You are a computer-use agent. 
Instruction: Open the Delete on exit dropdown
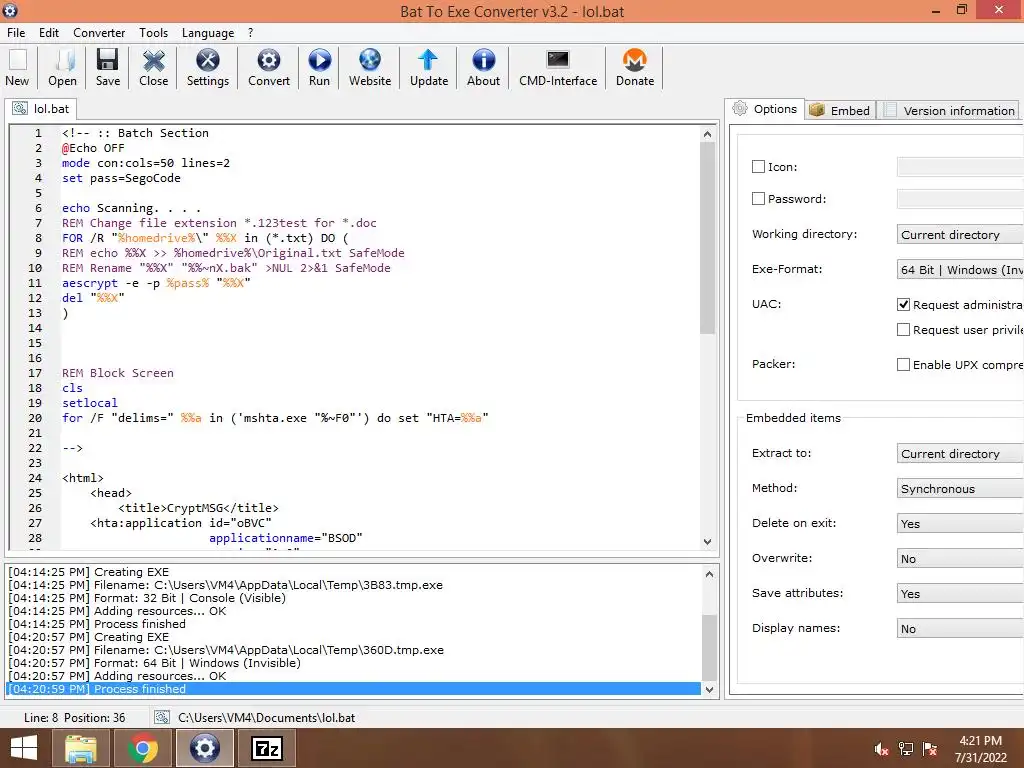coord(960,524)
